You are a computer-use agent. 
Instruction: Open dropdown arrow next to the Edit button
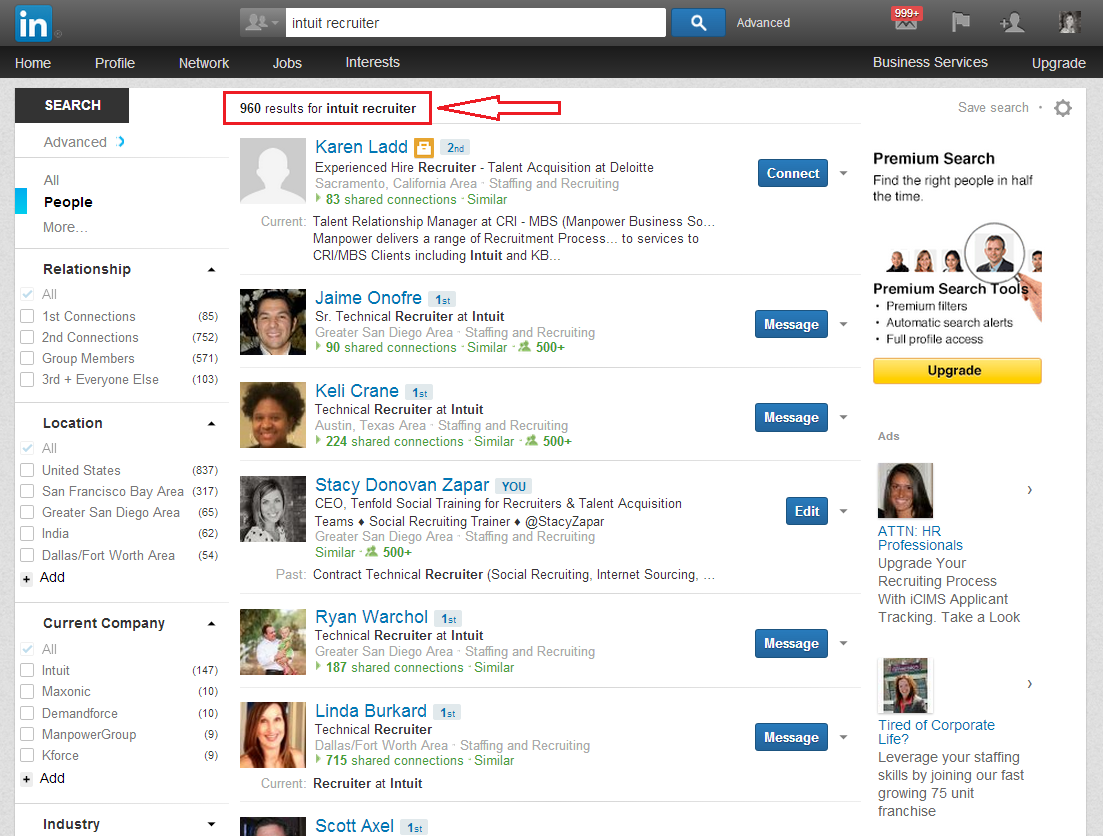[843, 512]
